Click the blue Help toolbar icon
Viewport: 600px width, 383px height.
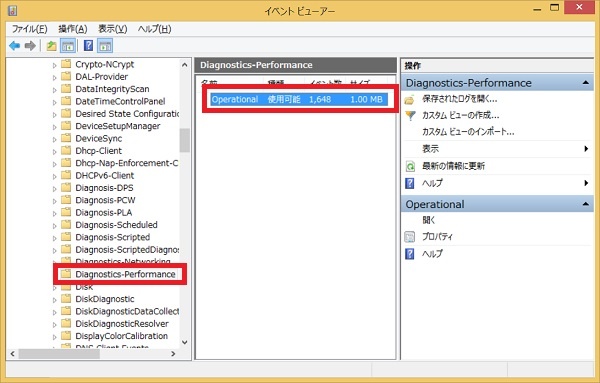coord(88,46)
